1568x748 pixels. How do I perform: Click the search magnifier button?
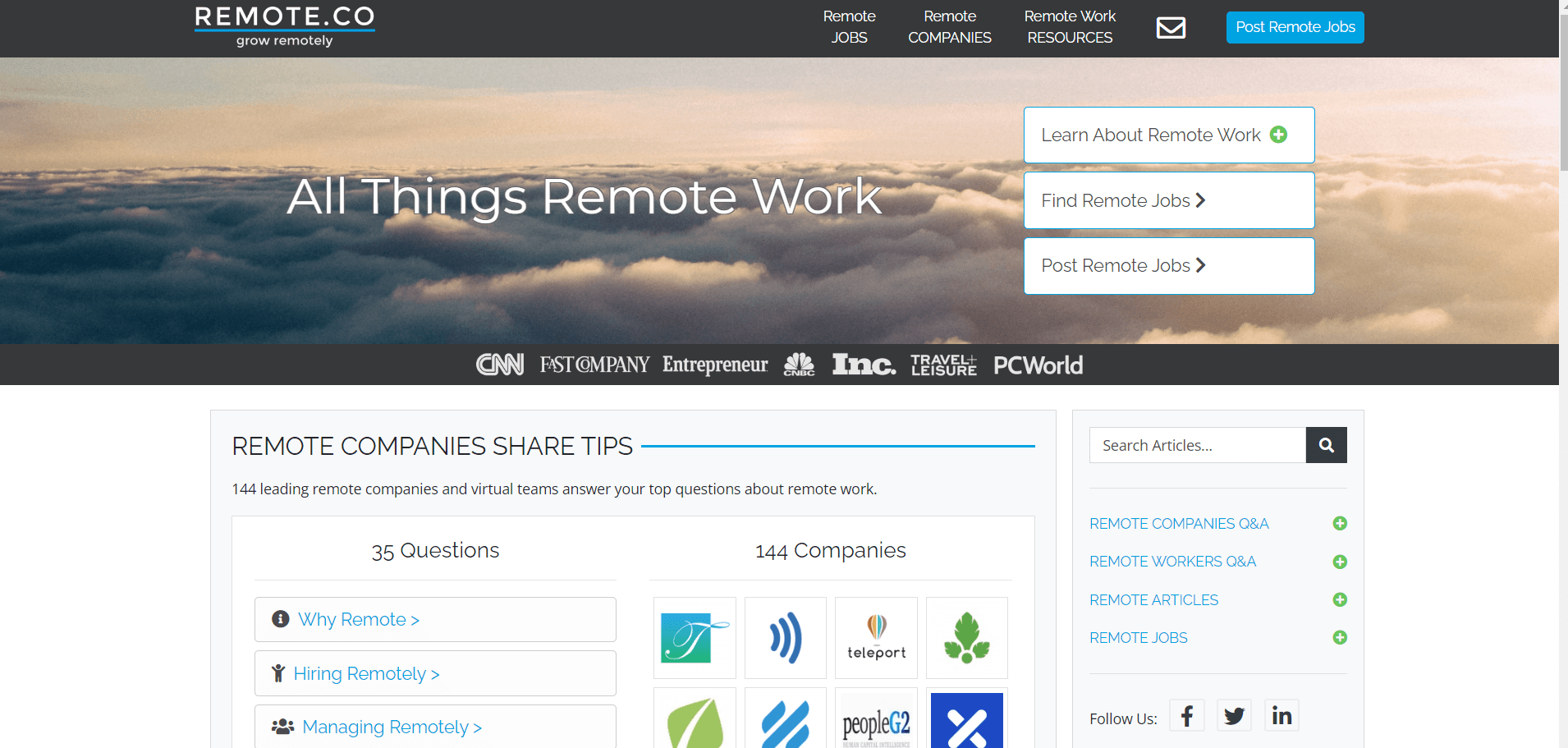(x=1326, y=445)
